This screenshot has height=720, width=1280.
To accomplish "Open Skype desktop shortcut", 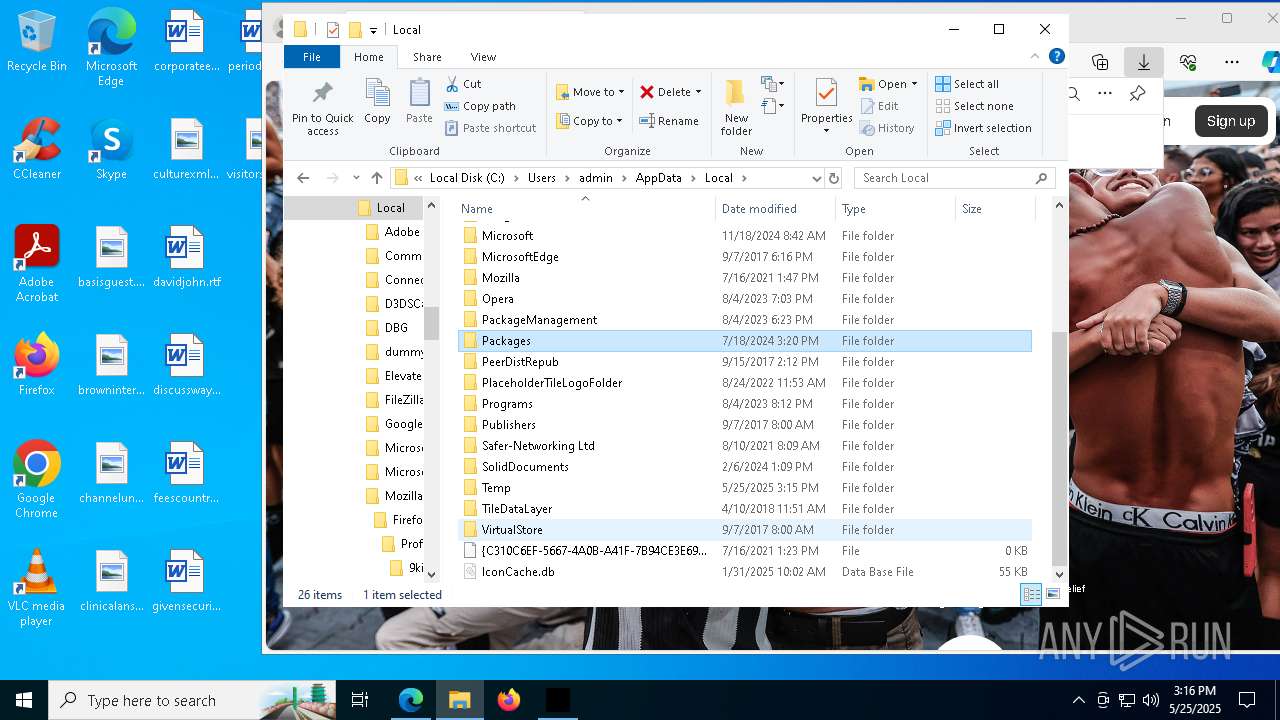I will click(111, 149).
